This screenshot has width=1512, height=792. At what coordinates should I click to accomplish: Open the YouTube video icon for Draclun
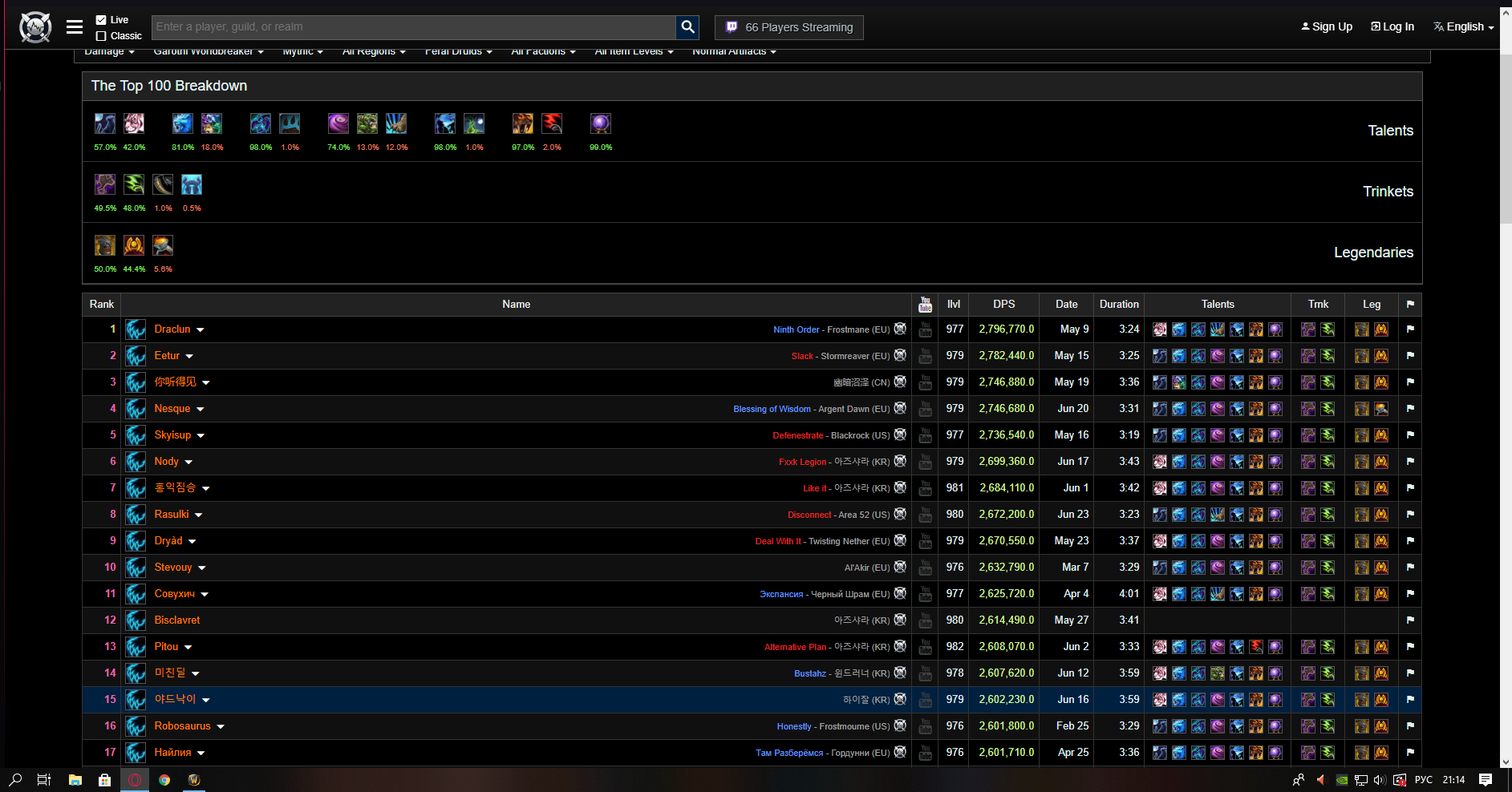(x=925, y=329)
